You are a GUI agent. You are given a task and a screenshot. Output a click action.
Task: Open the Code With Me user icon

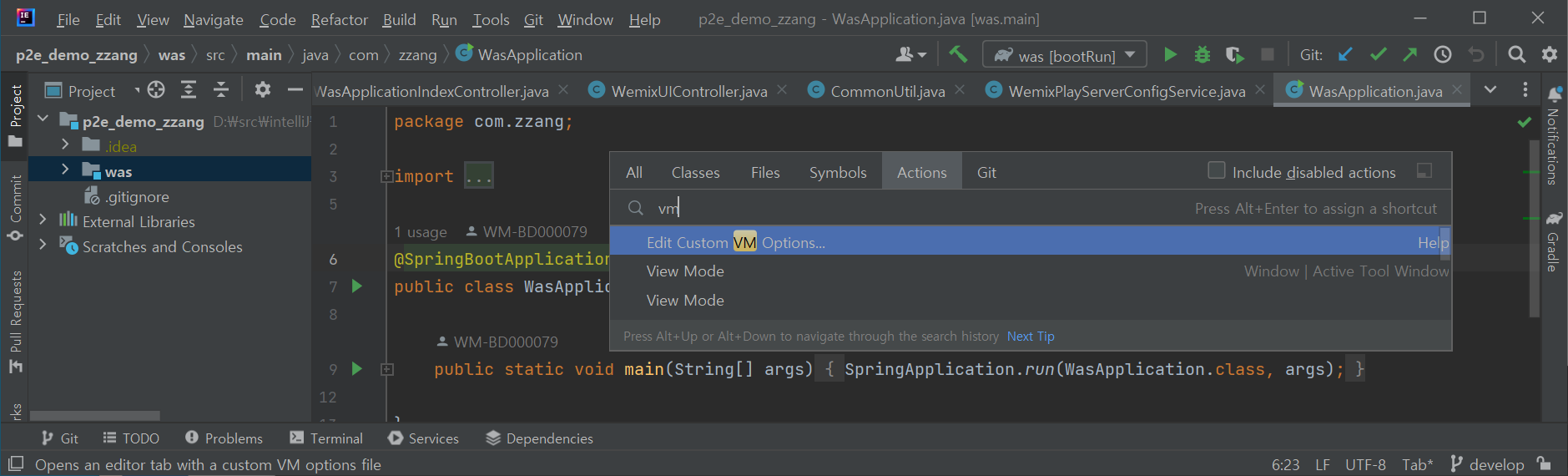click(910, 55)
